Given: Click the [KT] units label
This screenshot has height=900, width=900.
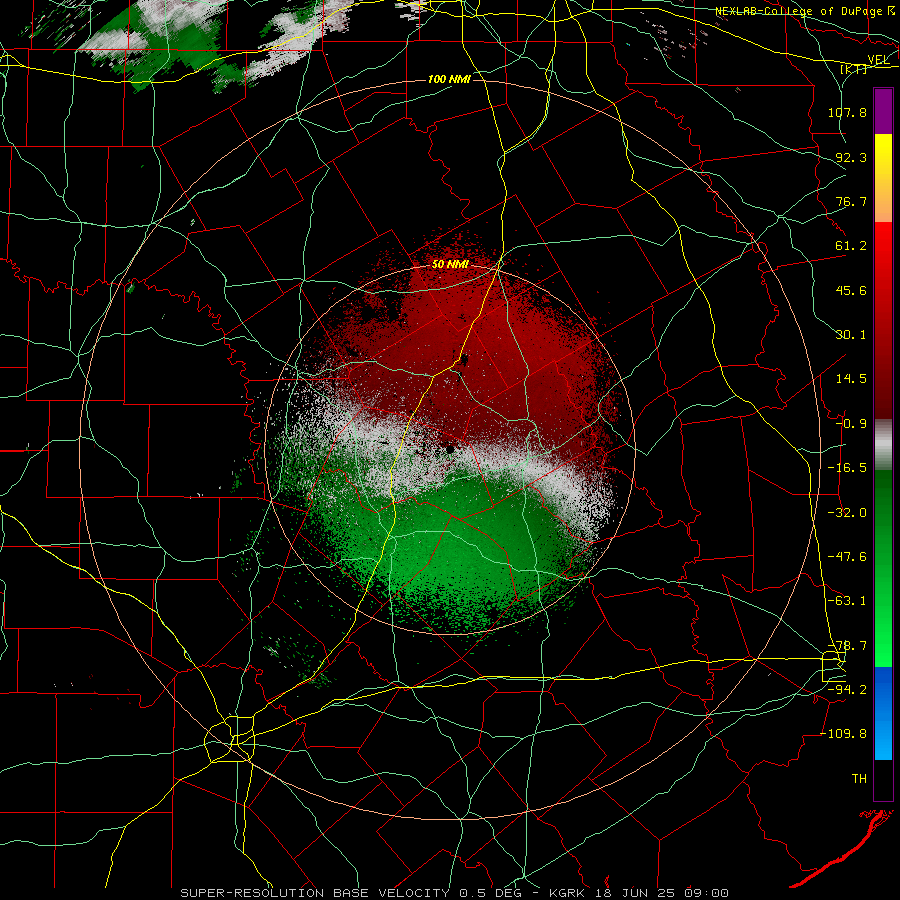Looking at the screenshot, I should 854,69.
